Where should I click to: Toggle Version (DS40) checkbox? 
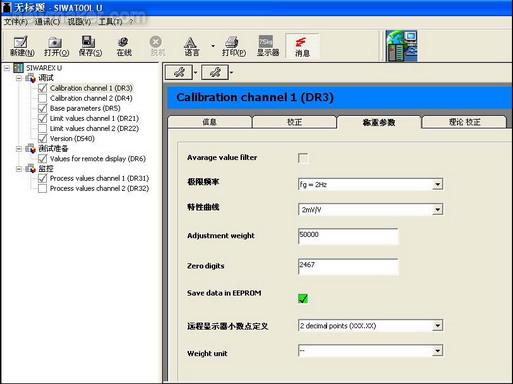pos(43,138)
